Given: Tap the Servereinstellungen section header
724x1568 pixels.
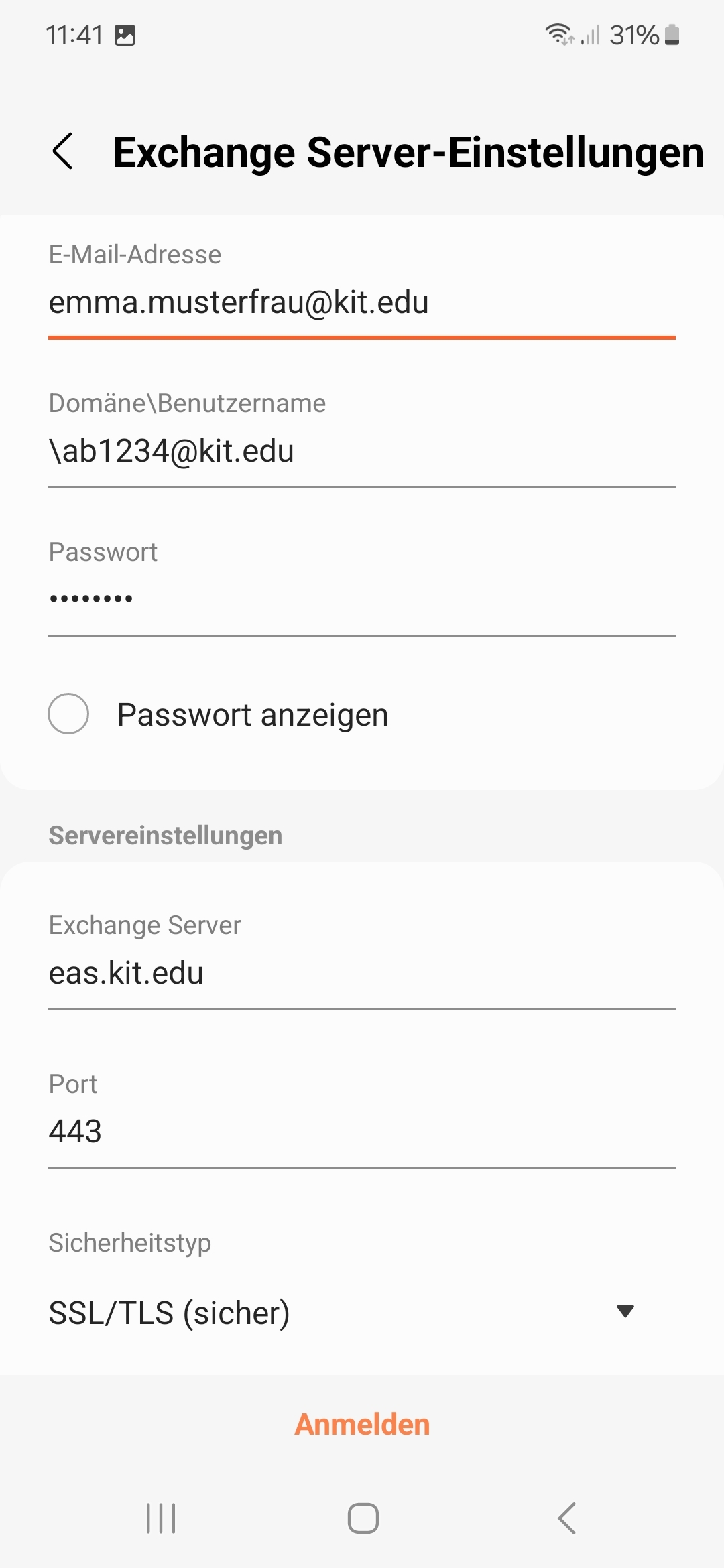Looking at the screenshot, I should tap(166, 836).
